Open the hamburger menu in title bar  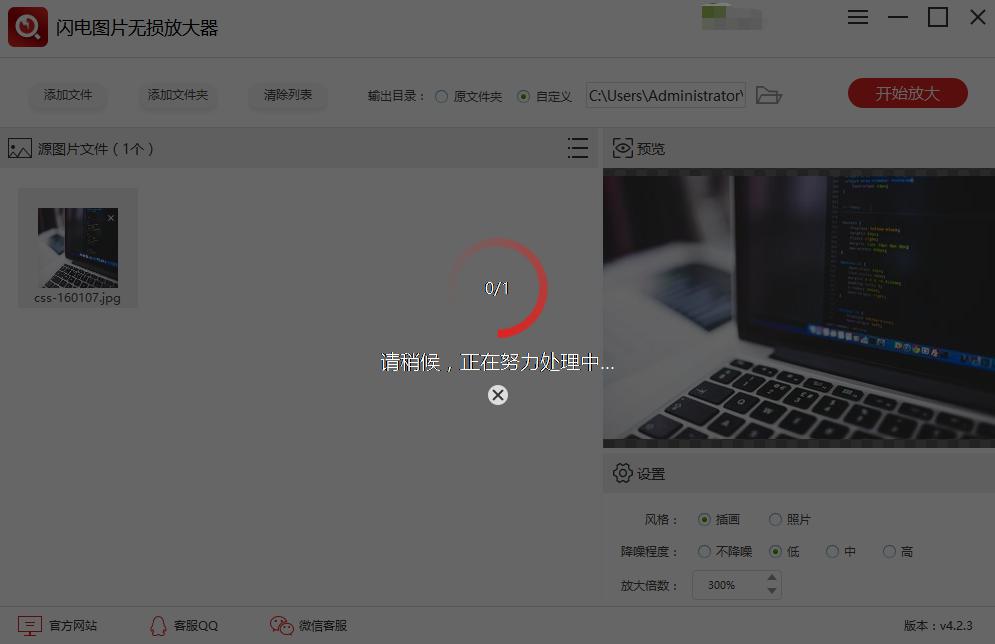tap(858, 17)
